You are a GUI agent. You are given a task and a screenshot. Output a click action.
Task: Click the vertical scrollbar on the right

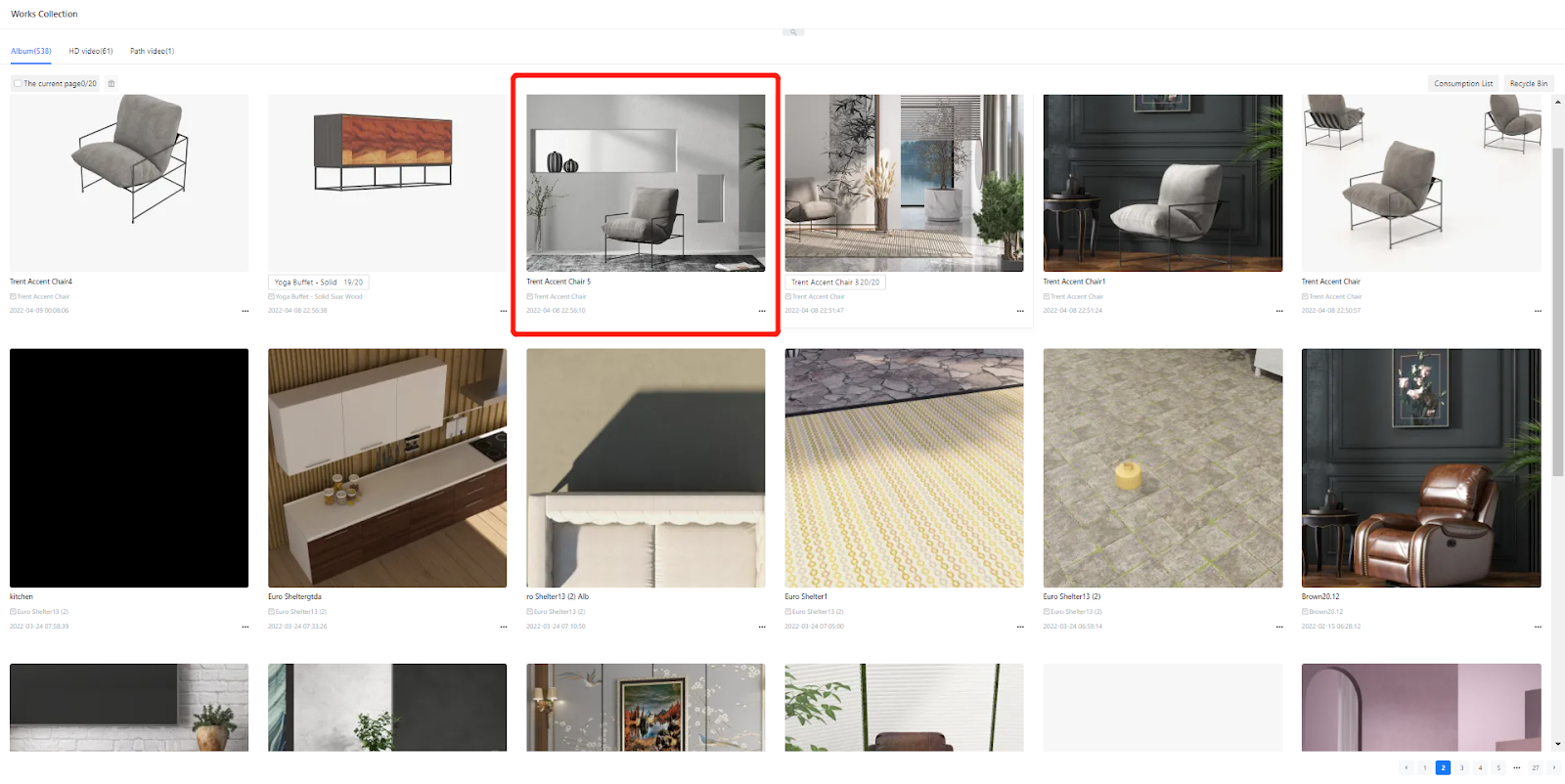(x=1558, y=313)
